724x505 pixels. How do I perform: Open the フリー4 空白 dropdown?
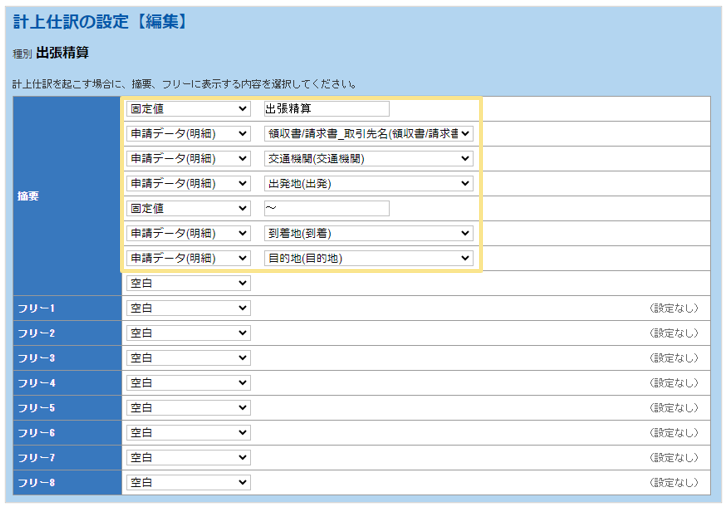pyautogui.click(x=188, y=383)
